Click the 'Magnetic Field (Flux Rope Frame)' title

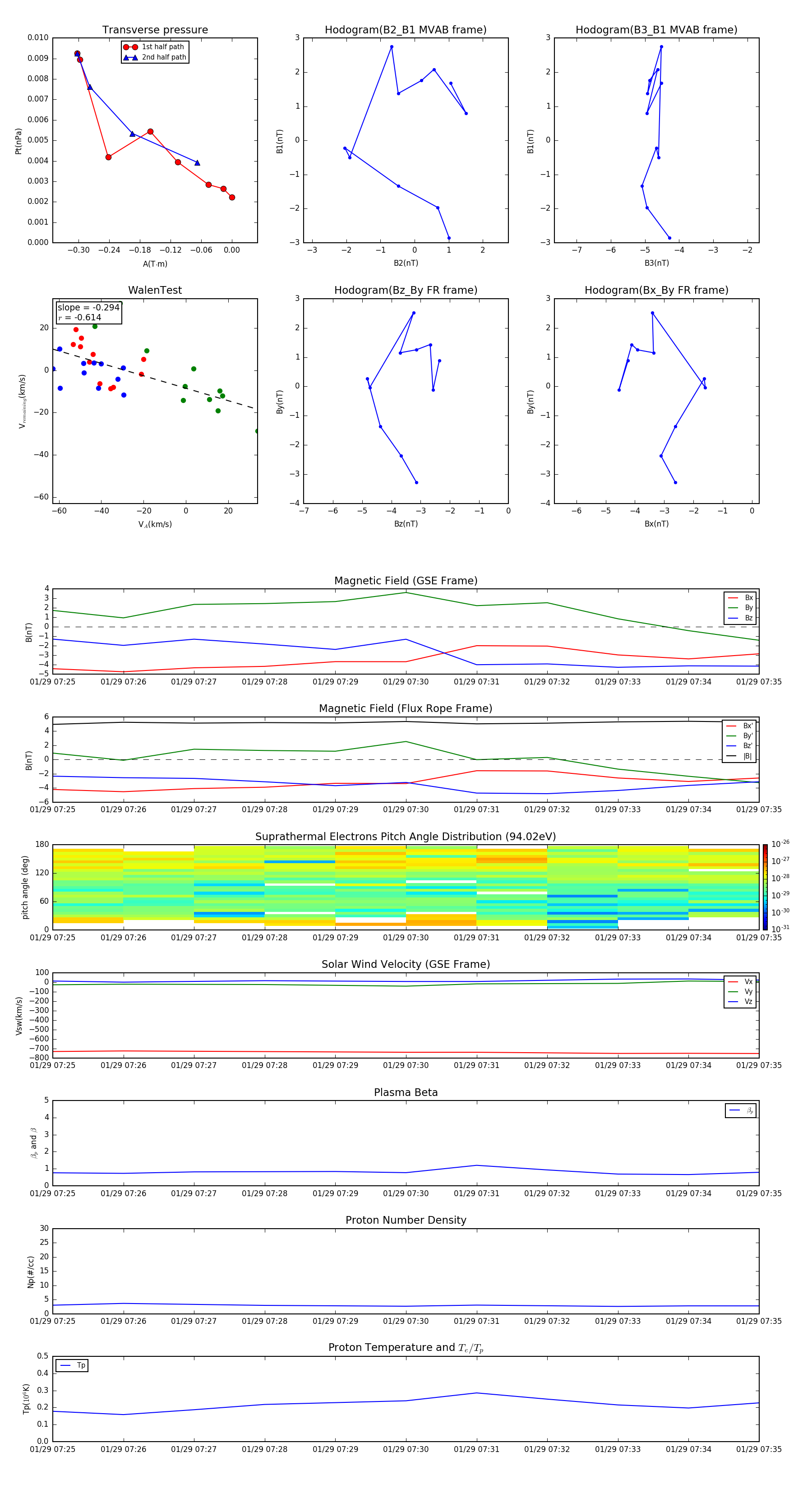pos(406,709)
